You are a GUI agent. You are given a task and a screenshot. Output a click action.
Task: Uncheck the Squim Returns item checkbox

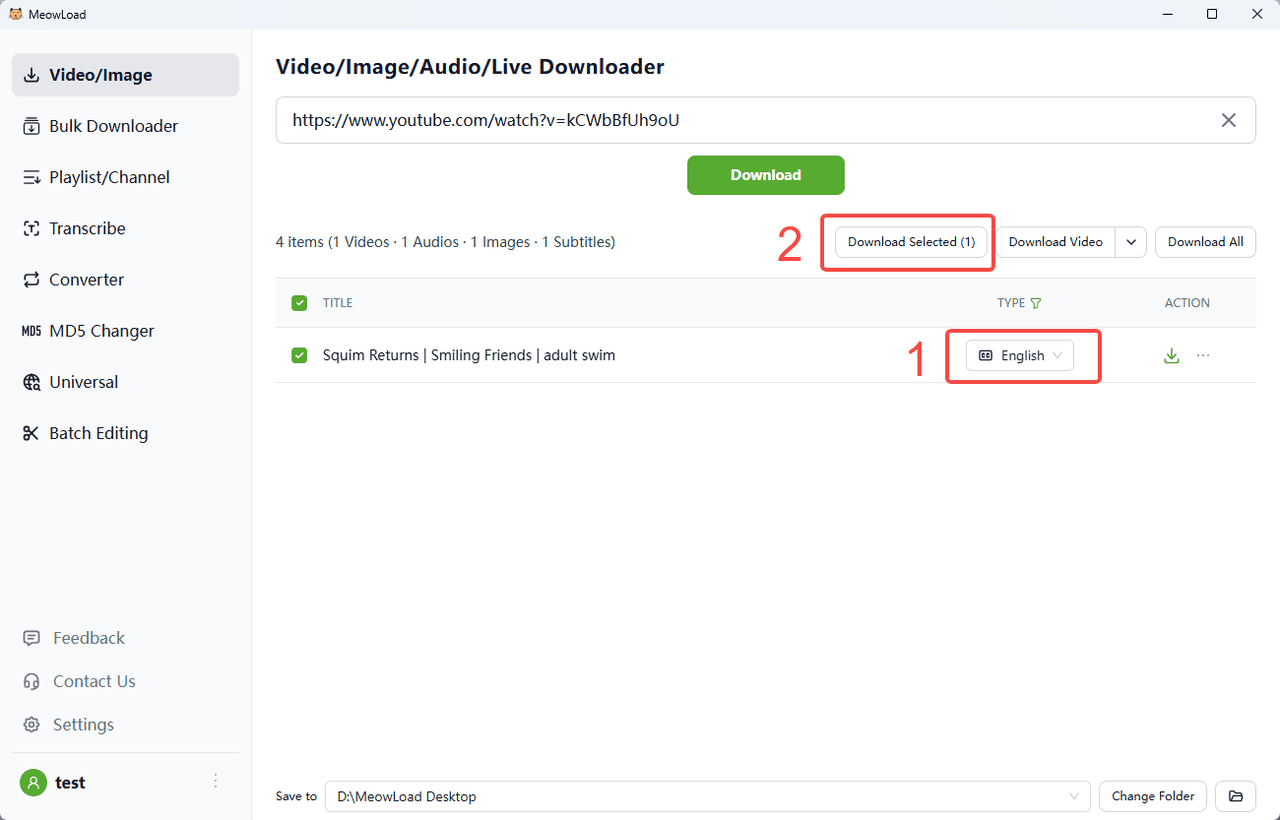pyautogui.click(x=299, y=355)
